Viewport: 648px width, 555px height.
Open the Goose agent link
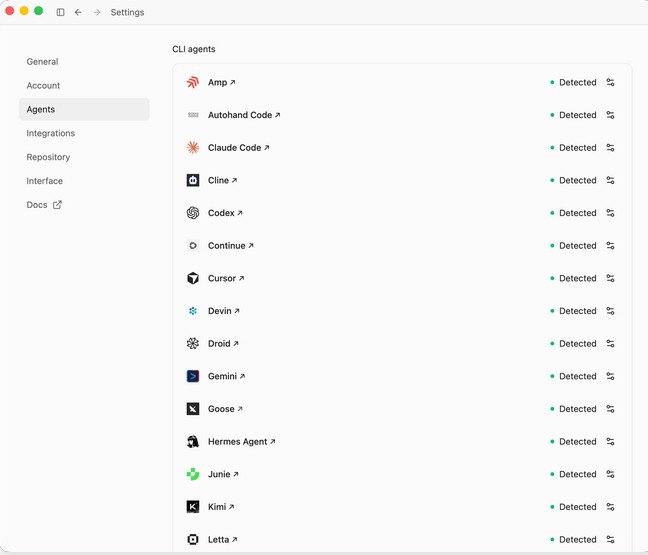(225, 409)
